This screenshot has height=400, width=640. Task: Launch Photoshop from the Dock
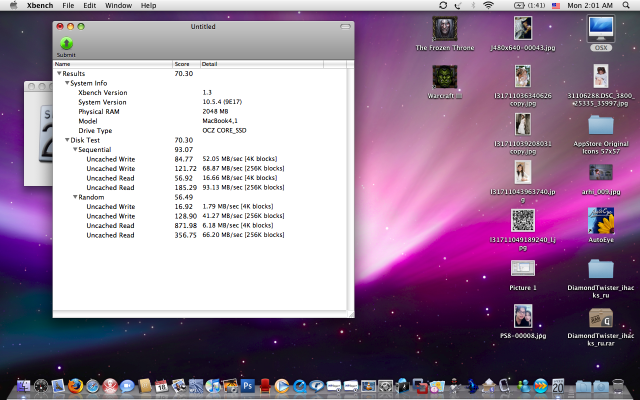click(248, 386)
